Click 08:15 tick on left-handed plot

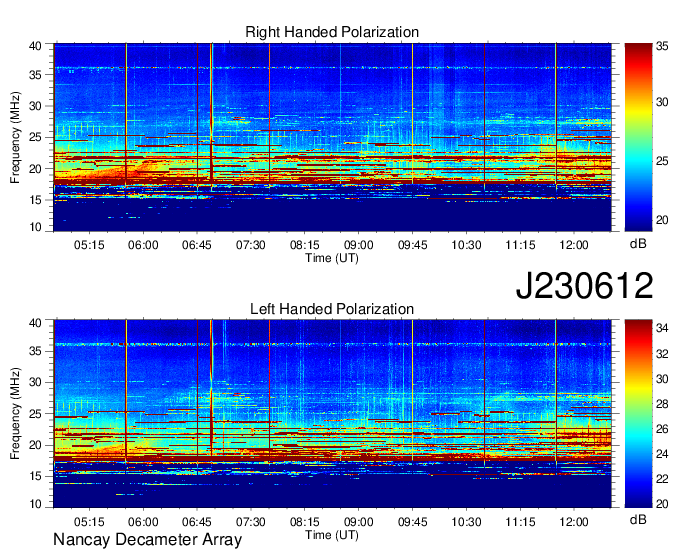(x=305, y=521)
